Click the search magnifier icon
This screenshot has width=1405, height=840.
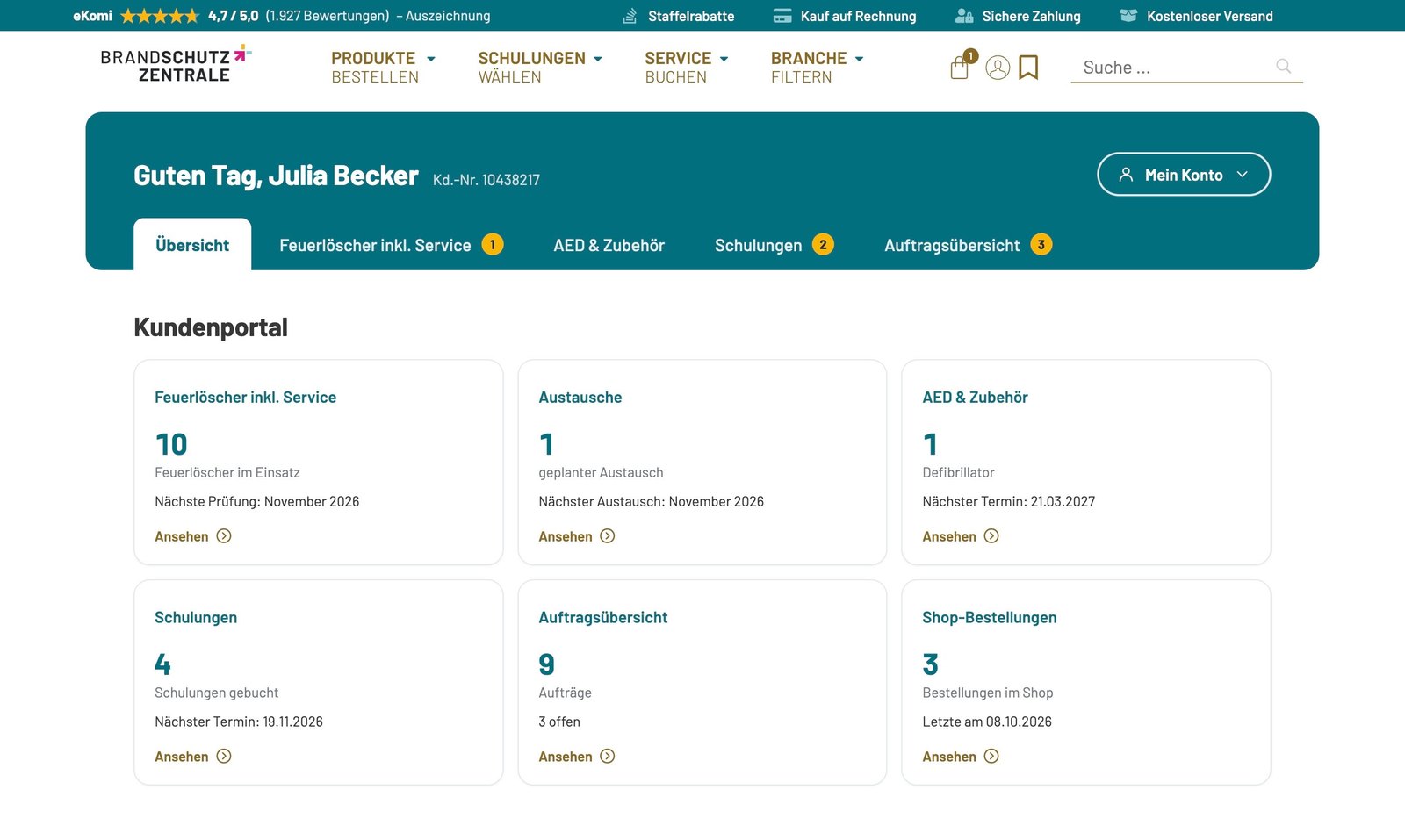tap(1283, 66)
